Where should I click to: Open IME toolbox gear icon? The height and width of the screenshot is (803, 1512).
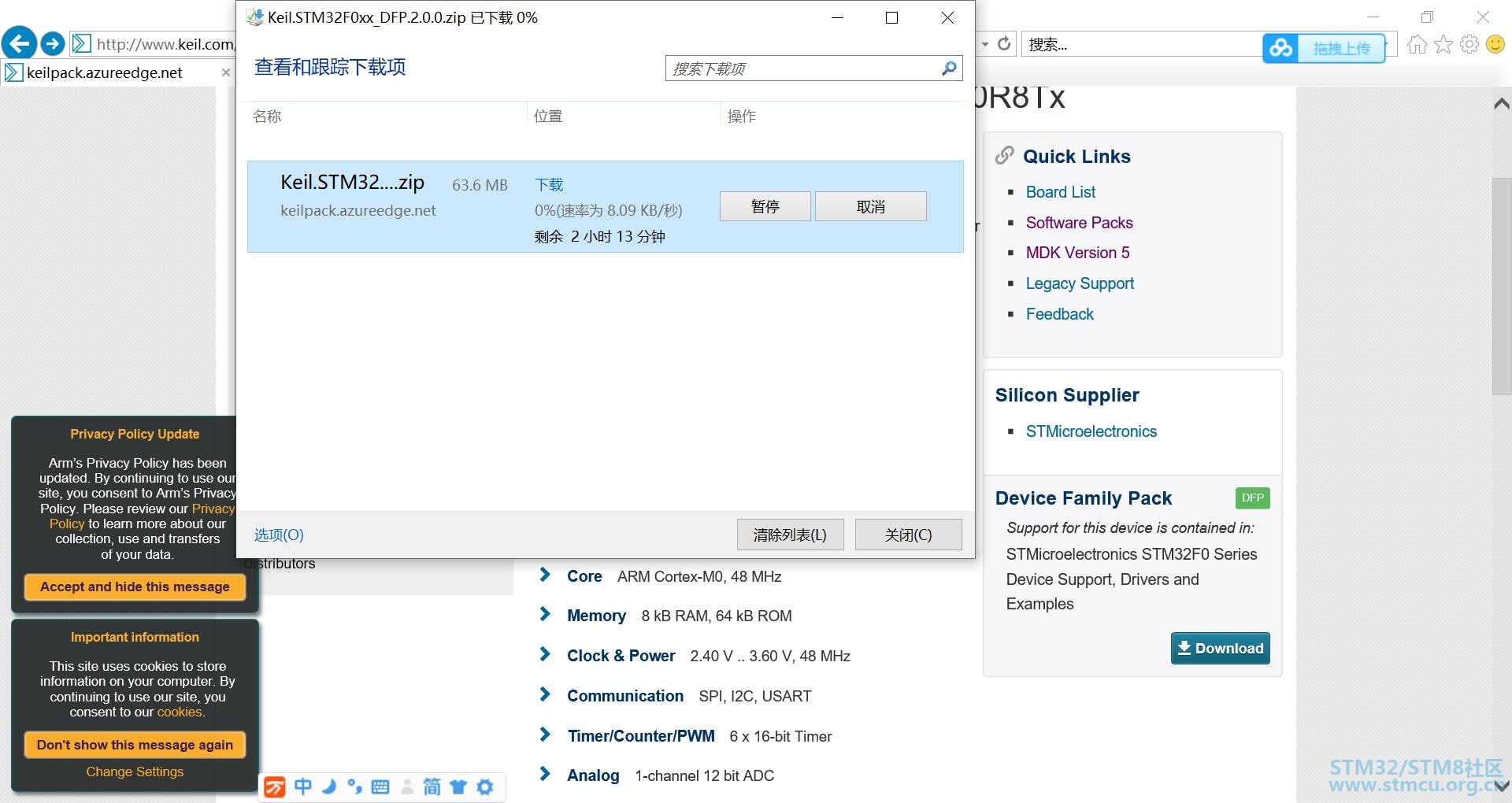(x=485, y=786)
